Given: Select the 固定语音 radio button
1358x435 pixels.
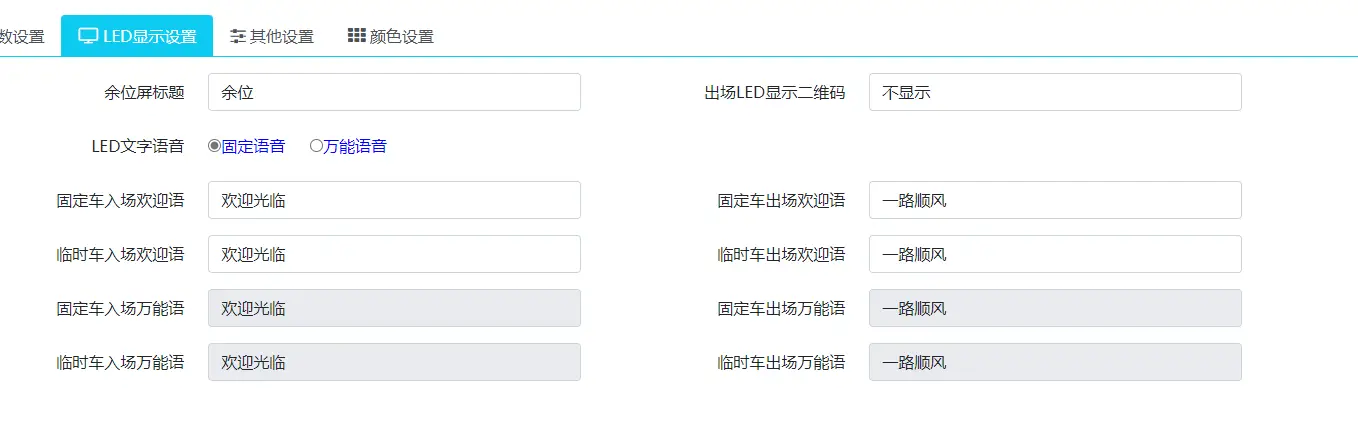Looking at the screenshot, I should [214, 146].
